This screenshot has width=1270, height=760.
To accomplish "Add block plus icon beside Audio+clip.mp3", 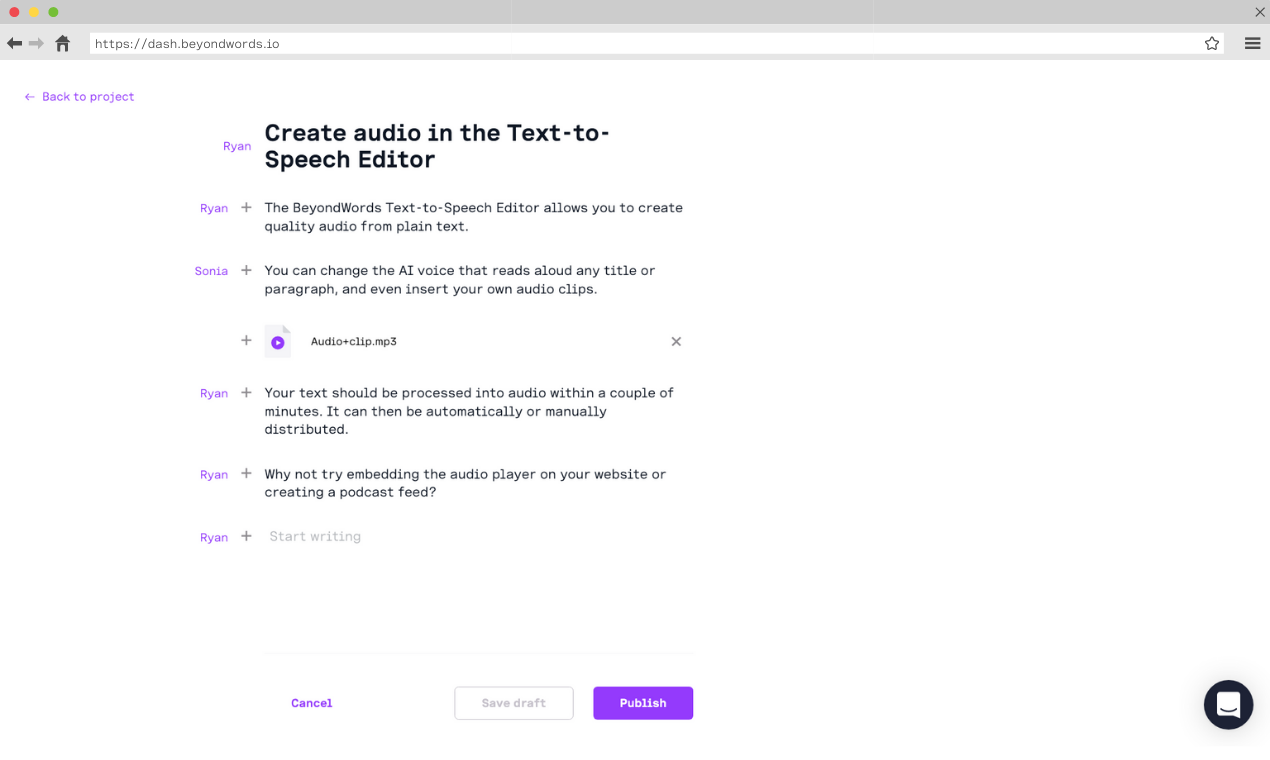I will [246, 340].
